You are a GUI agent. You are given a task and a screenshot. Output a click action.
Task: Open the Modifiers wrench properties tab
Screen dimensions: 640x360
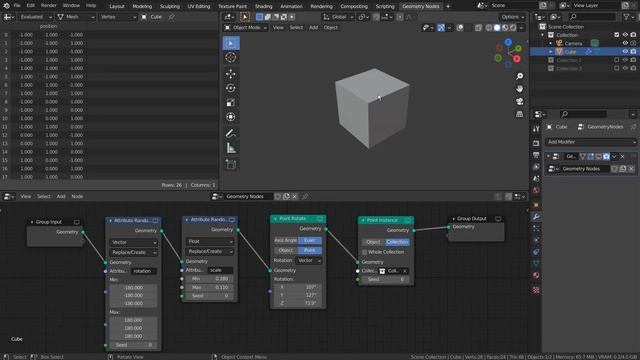(536, 217)
